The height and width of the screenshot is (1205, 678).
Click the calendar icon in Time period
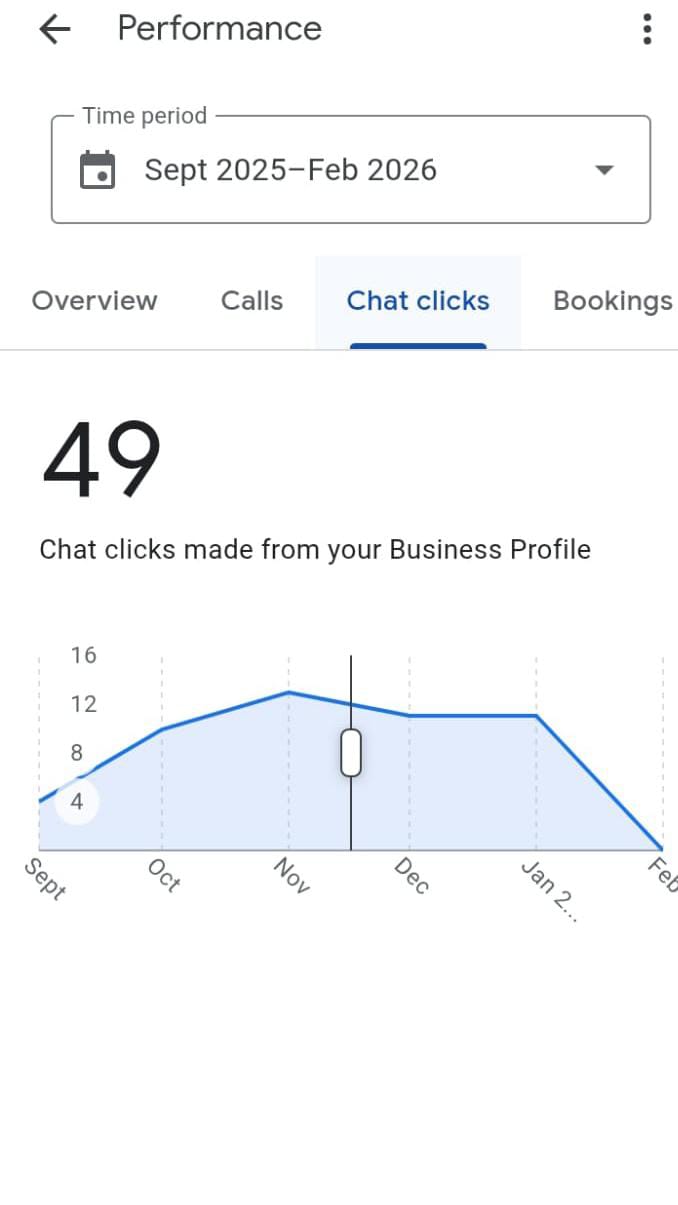point(97,169)
